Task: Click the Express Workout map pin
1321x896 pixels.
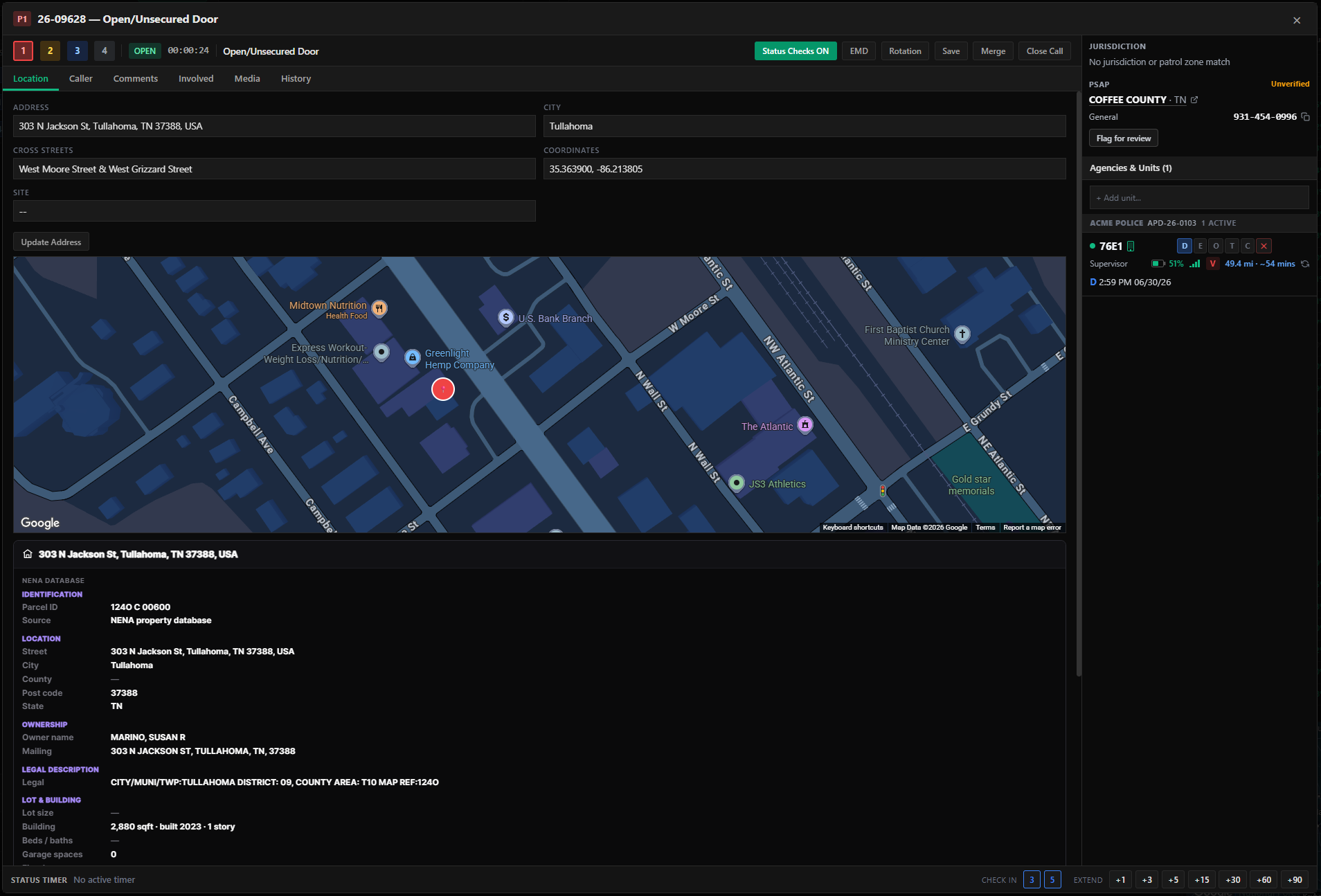Action: tap(381, 352)
